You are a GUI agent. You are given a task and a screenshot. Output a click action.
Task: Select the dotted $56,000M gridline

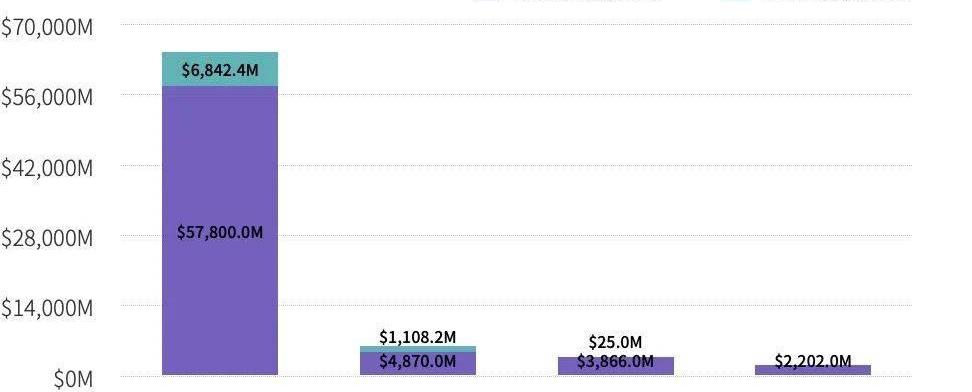516,95
